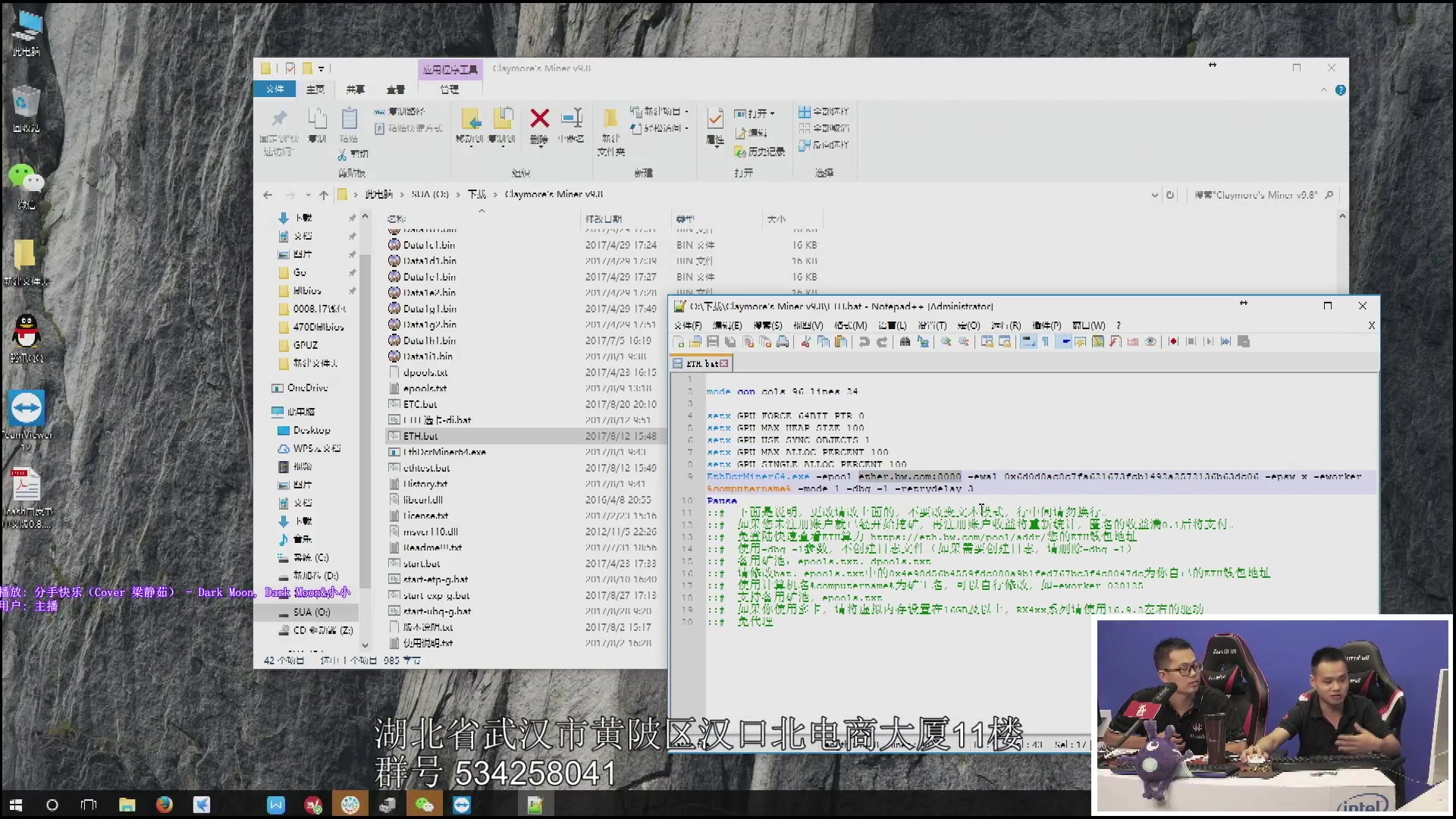Switch to 共享 ribbon tab in Explorer
Screen dimensions: 1456x819
click(x=355, y=89)
